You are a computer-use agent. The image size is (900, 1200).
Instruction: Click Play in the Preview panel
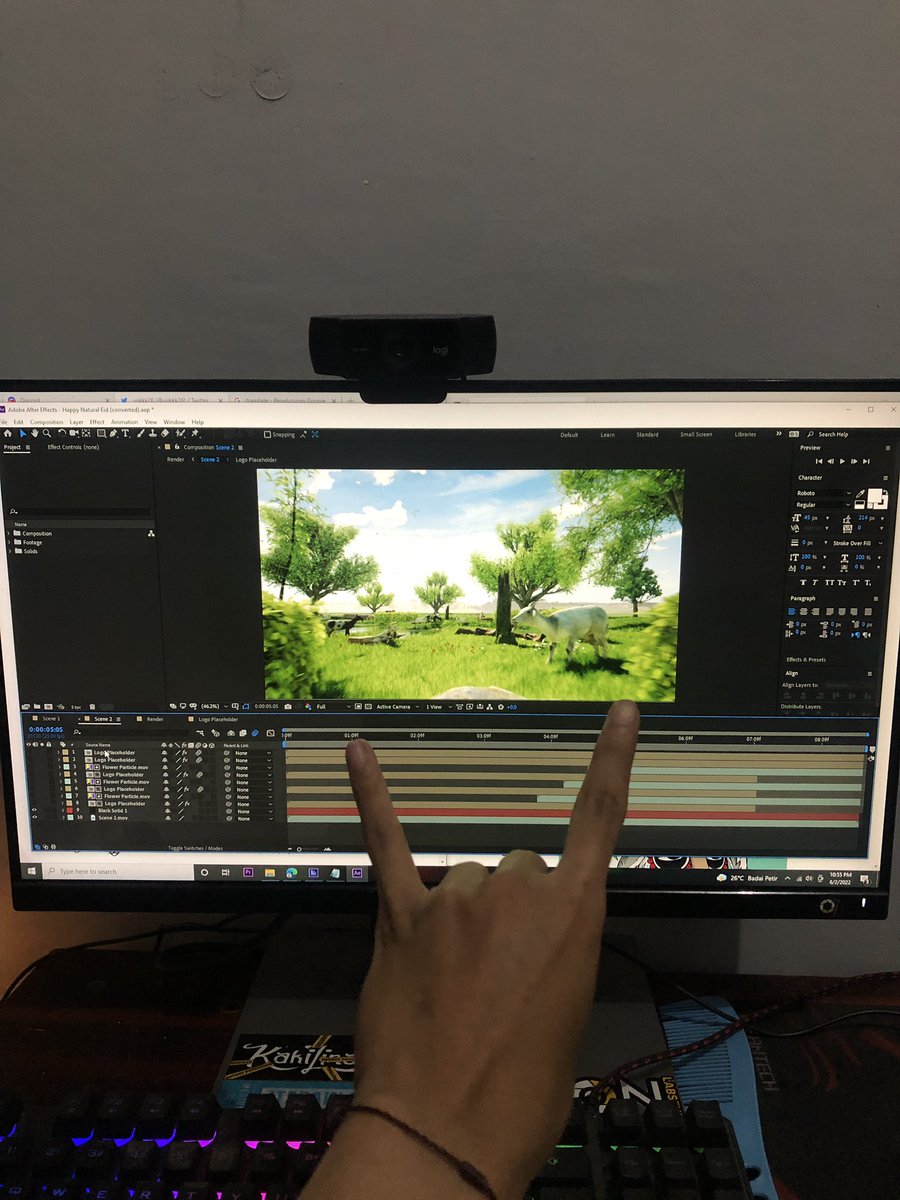[842, 461]
